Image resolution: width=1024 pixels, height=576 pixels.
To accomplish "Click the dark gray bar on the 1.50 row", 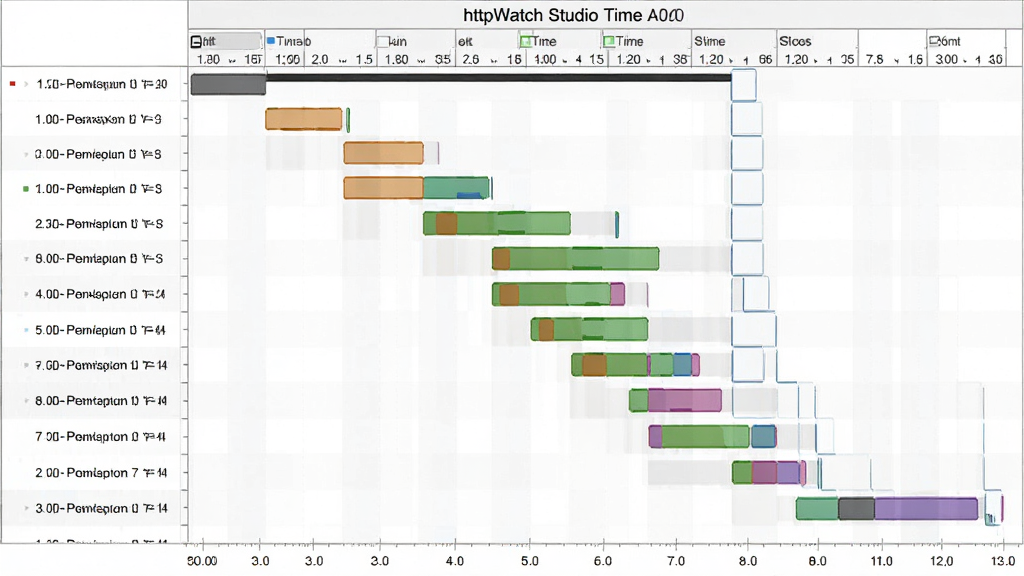I will (x=228, y=84).
